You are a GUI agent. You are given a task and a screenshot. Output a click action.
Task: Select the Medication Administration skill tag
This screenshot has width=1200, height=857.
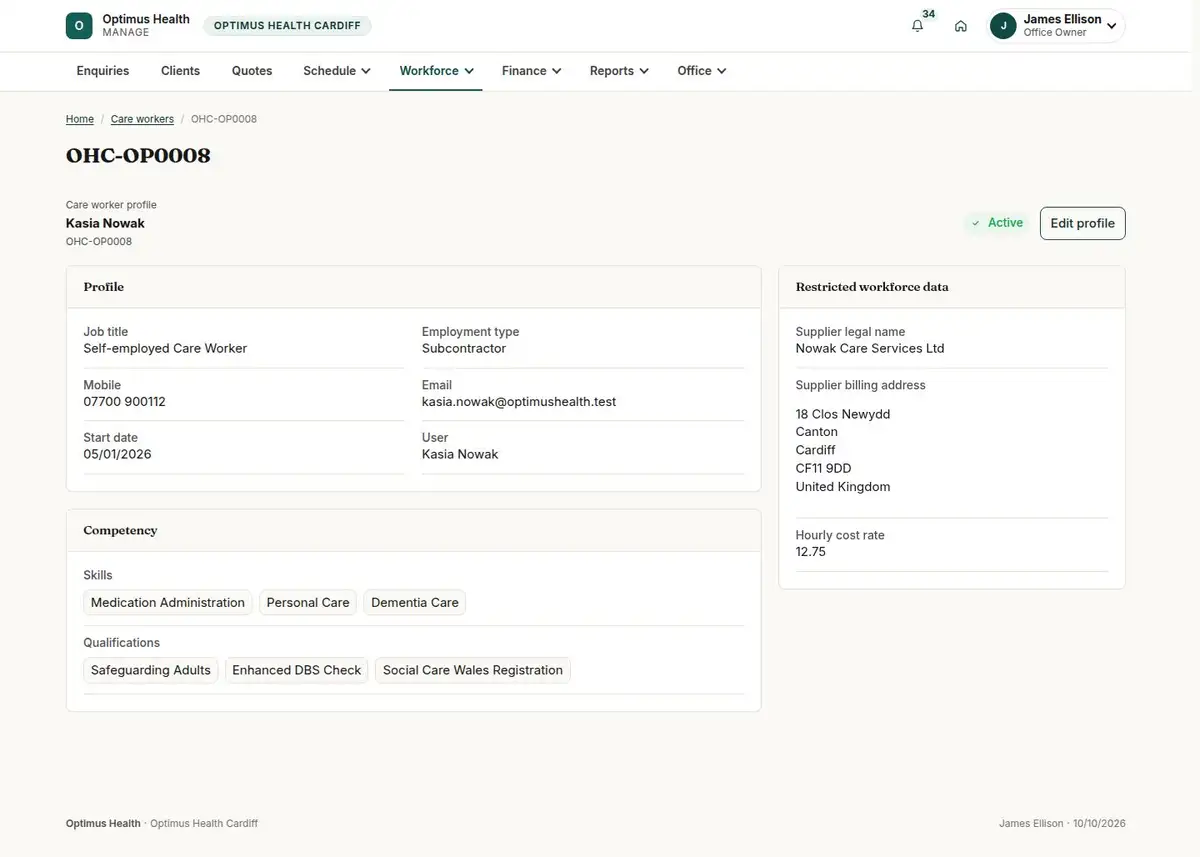(168, 603)
